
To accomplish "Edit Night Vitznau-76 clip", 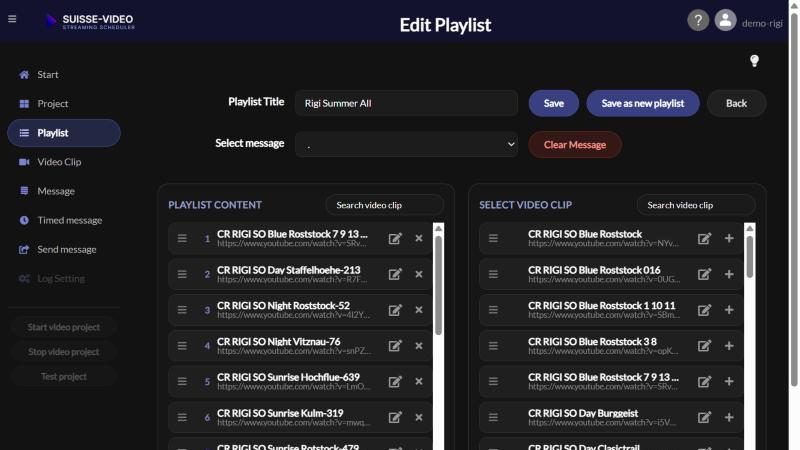I will pyautogui.click(x=395, y=345).
